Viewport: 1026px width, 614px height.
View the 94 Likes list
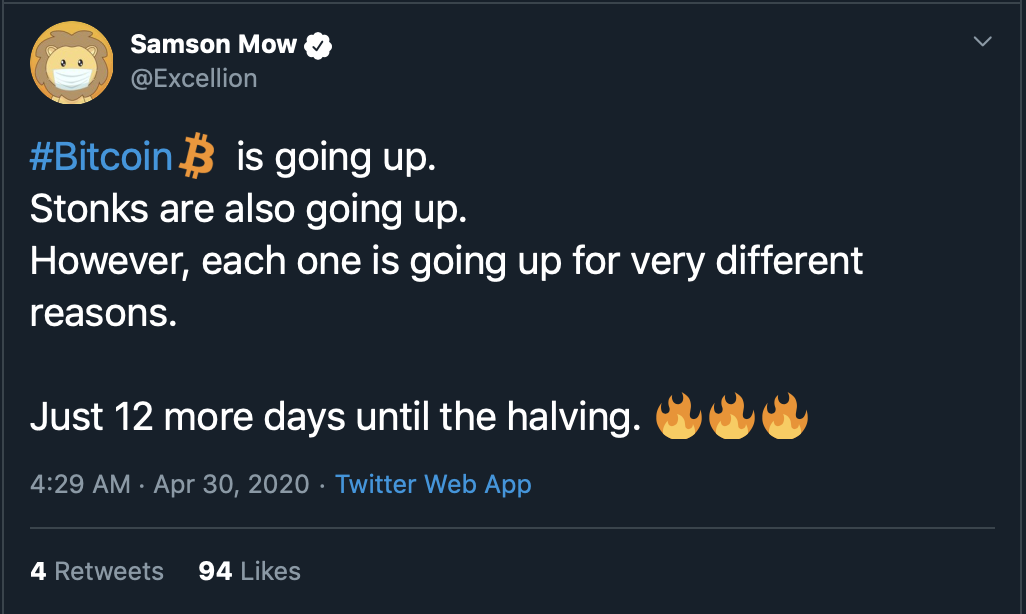coord(250,571)
